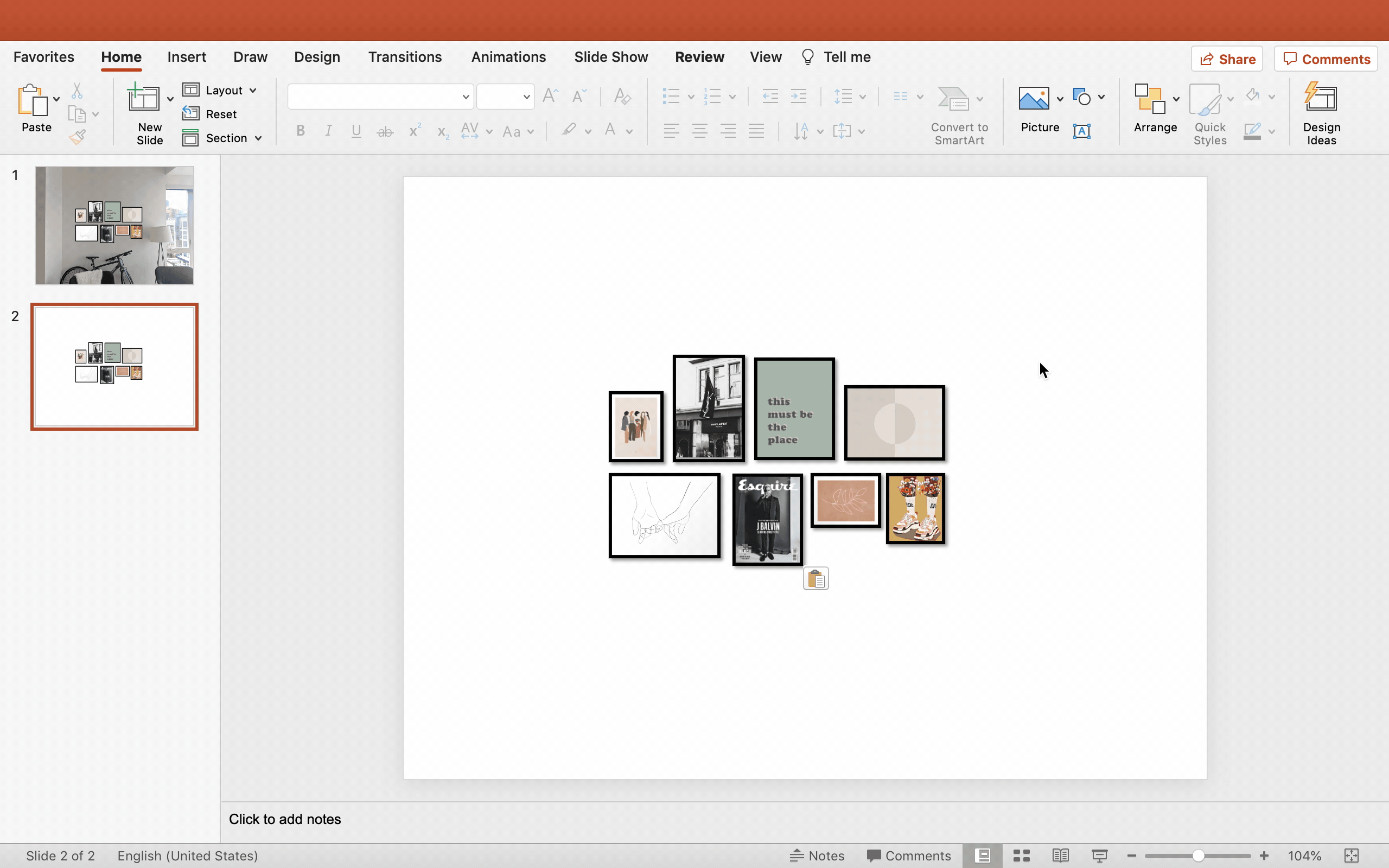Center the text
Image resolution: width=1389 pixels, height=868 pixels.
[699, 131]
